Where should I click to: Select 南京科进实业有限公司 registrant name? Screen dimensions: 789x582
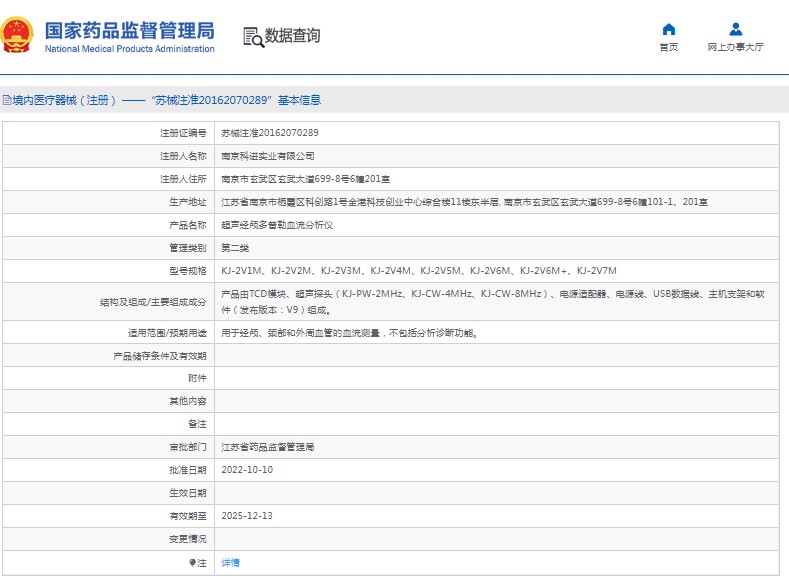(268, 156)
